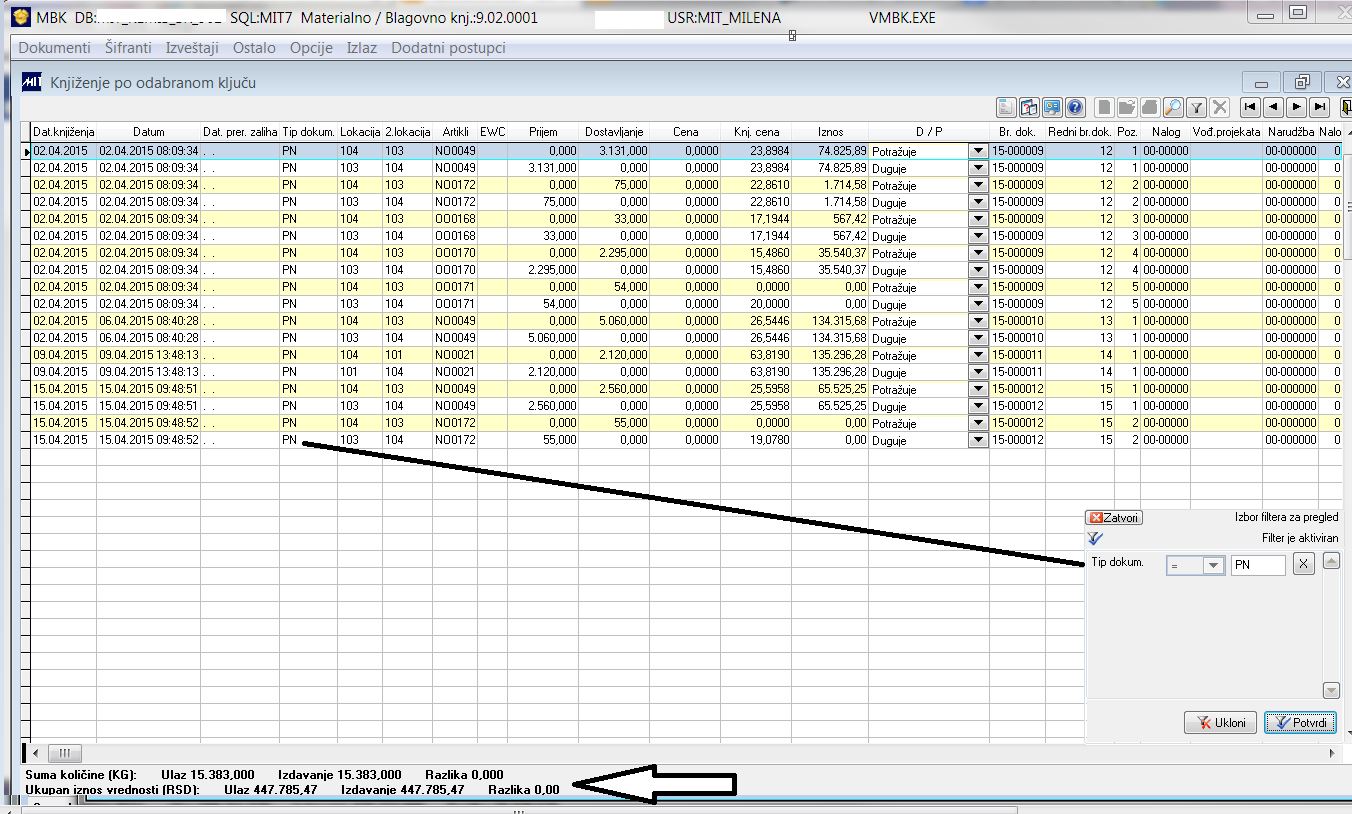
Task: Click filter panel scroll down arrow
Action: tap(1331, 690)
